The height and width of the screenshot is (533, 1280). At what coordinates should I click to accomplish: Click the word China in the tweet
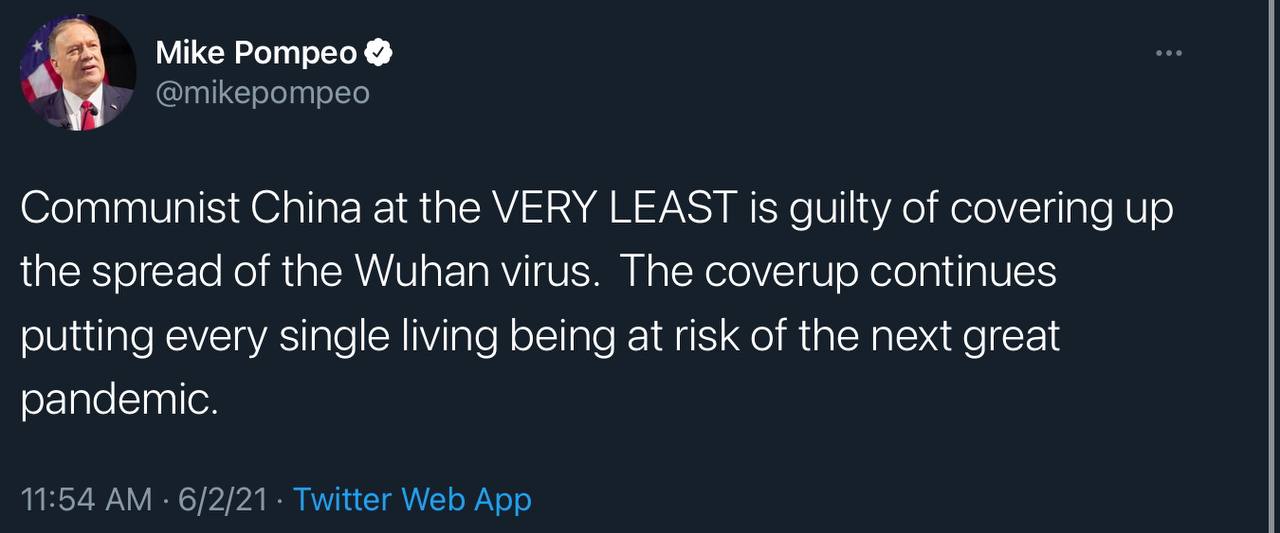click(306, 209)
